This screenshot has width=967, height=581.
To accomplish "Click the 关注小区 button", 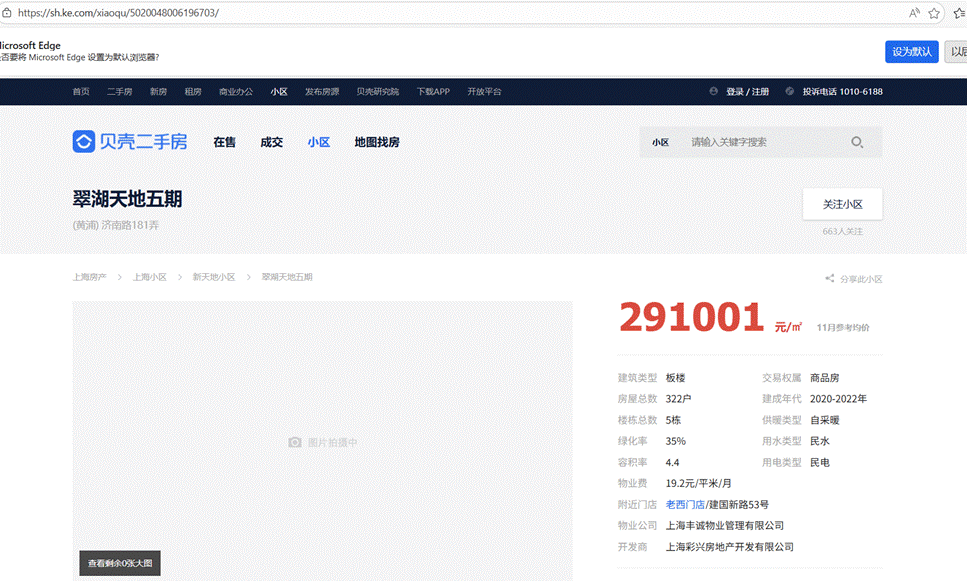I will (842, 204).
